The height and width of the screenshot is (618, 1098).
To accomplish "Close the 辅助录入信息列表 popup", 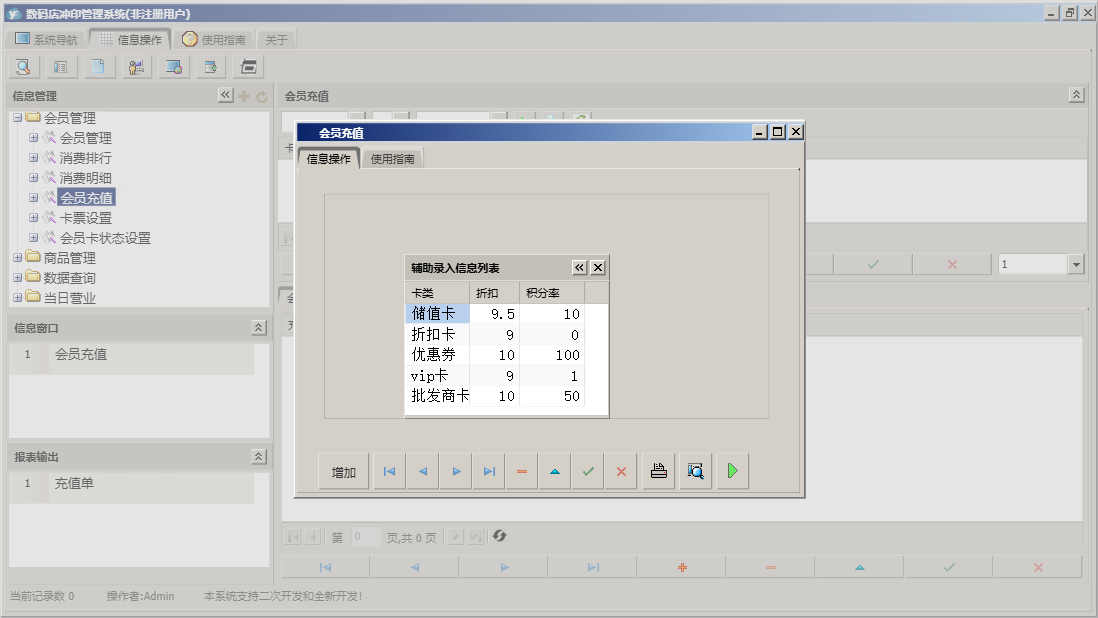I will (x=597, y=267).
